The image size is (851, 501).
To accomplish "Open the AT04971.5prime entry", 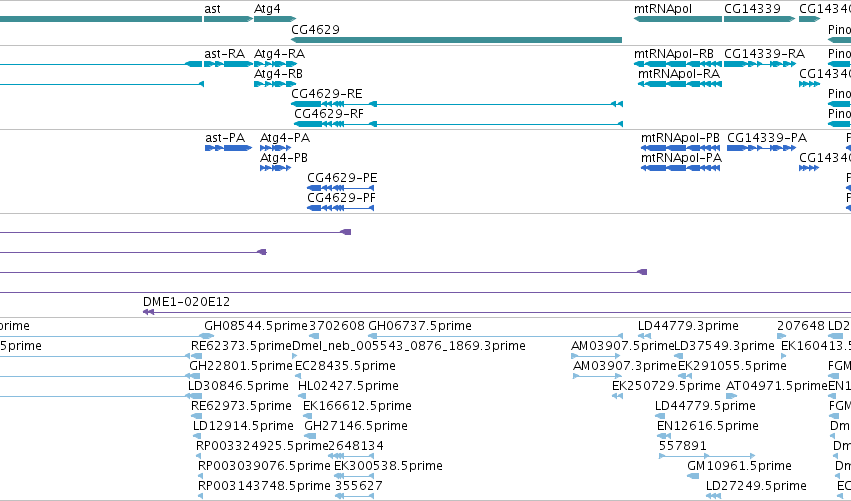I will (777, 386).
